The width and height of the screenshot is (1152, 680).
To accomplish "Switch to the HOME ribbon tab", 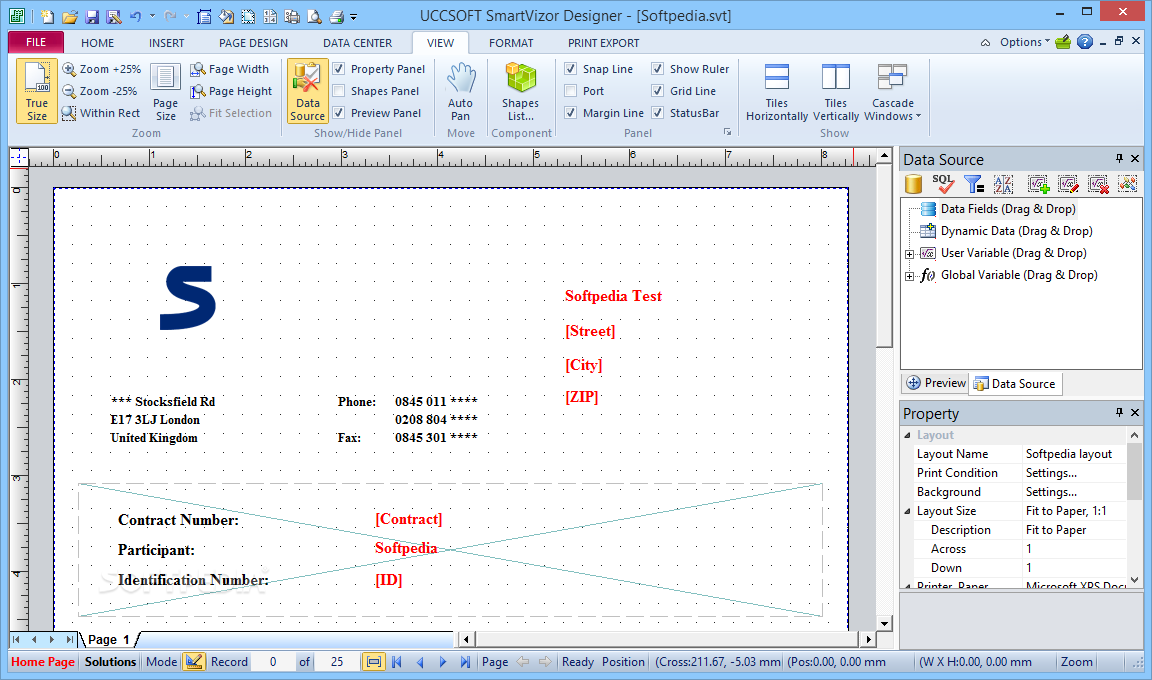I will coord(98,43).
